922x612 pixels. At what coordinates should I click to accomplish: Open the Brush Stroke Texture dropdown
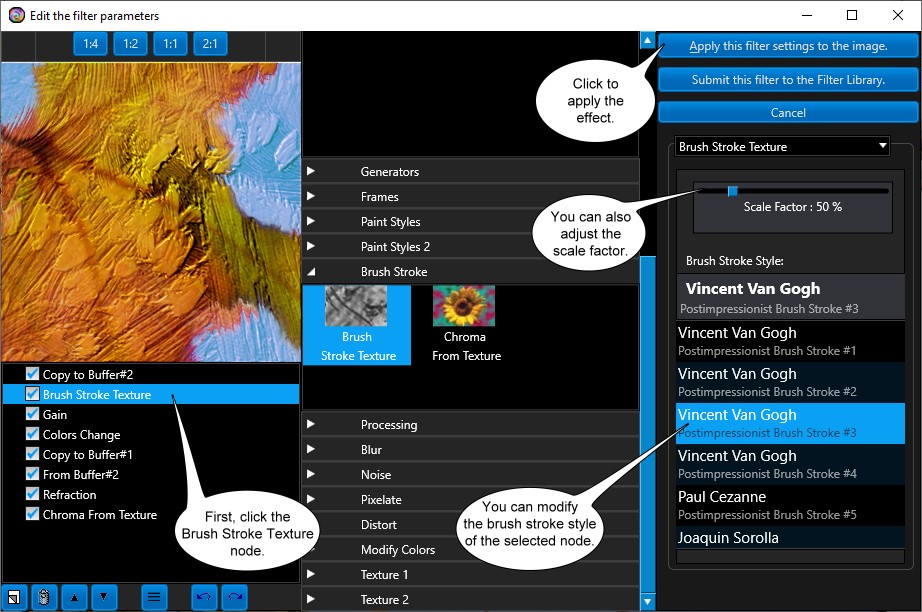(x=783, y=146)
